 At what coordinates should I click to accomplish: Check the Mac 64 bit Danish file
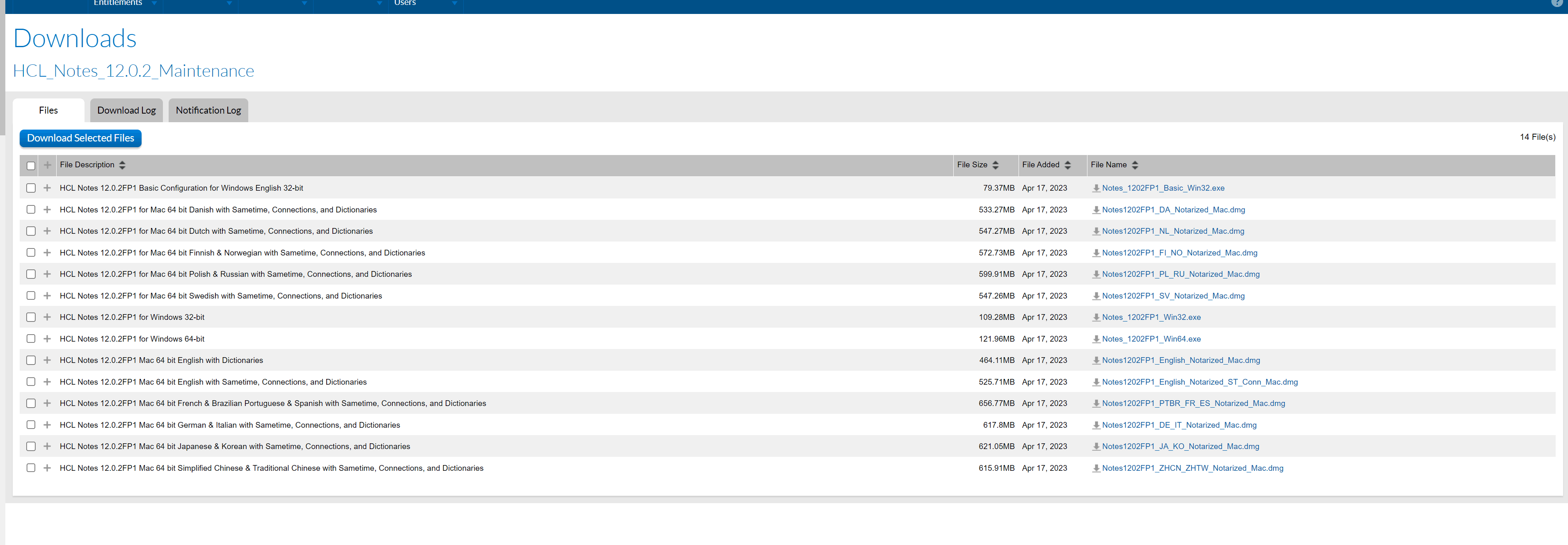[31, 209]
